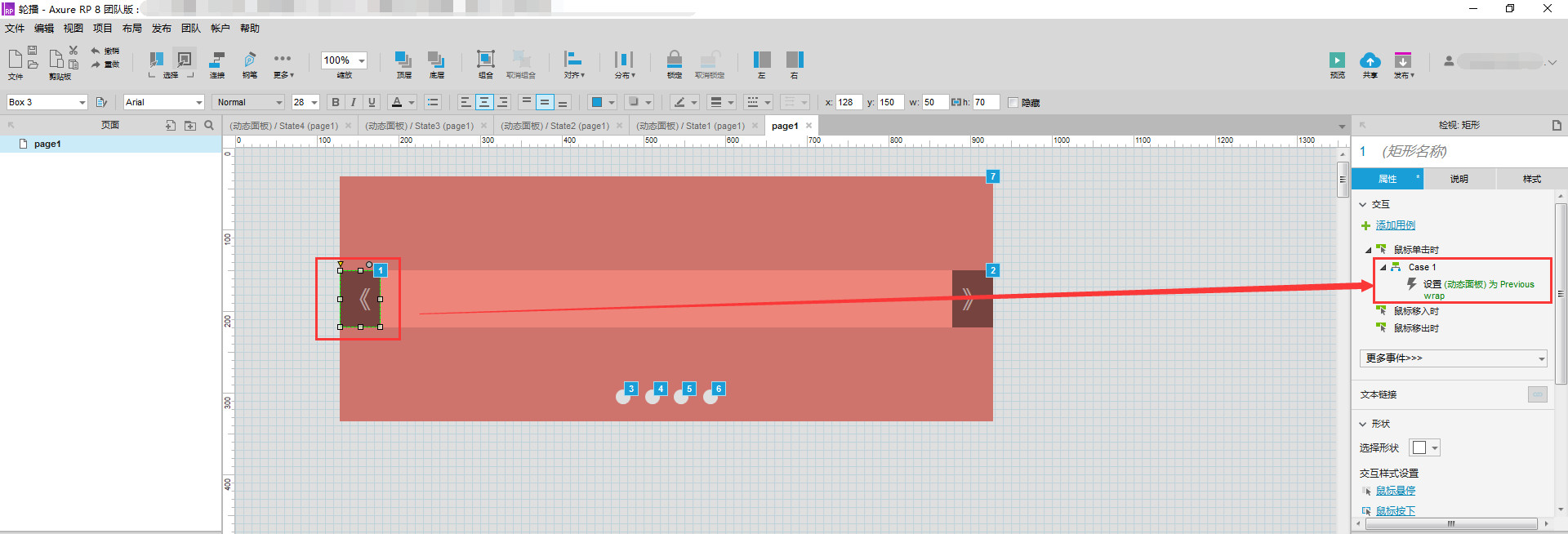
Task: Toggle italic formatting
Action: 353,102
